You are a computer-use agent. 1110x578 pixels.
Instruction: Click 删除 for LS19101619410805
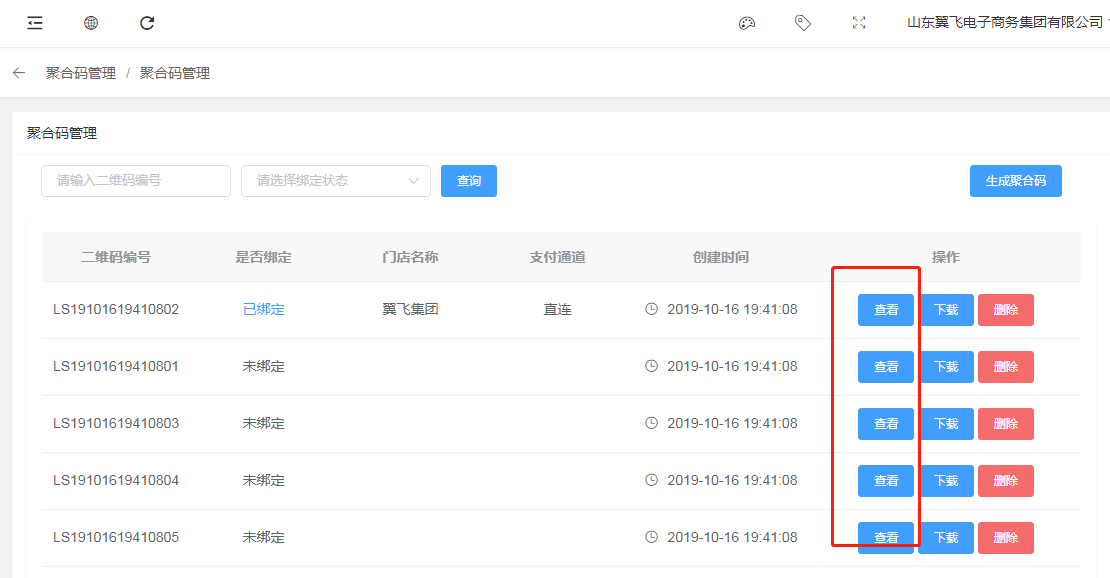click(1006, 538)
